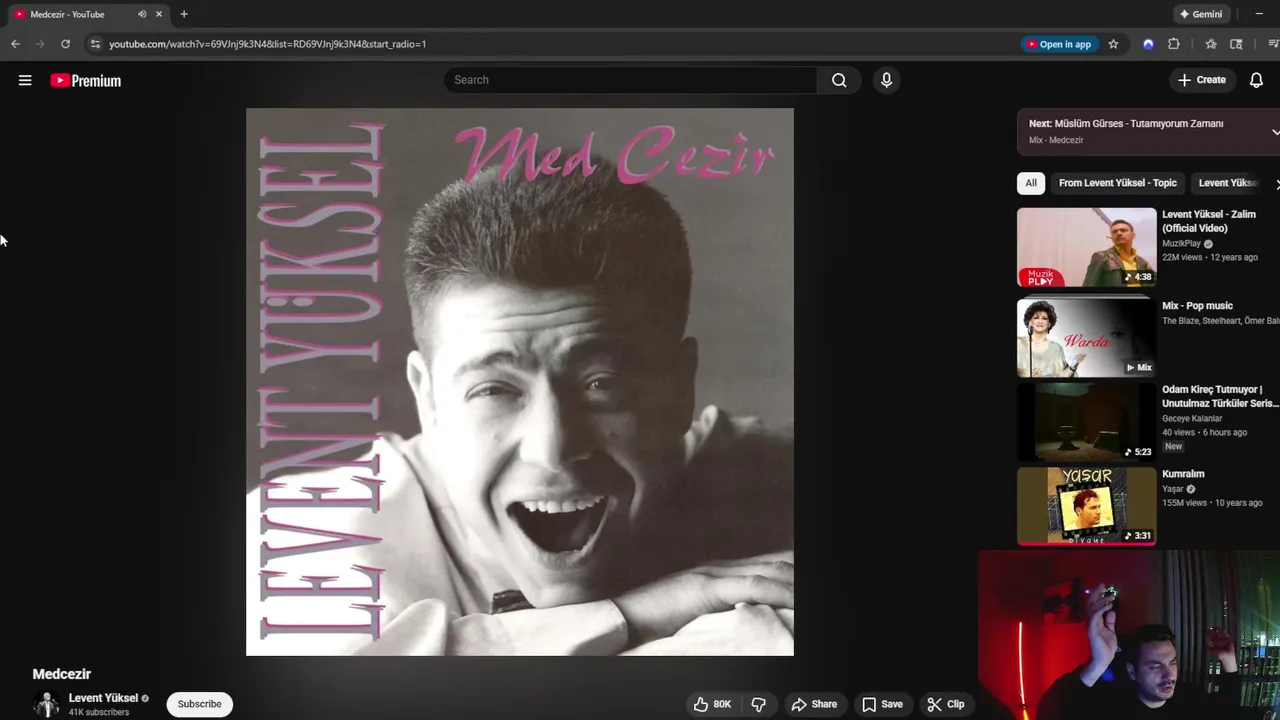Image resolution: width=1280 pixels, height=720 pixels.
Task: Open the Kumralım video title
Action: point(1183,474)
